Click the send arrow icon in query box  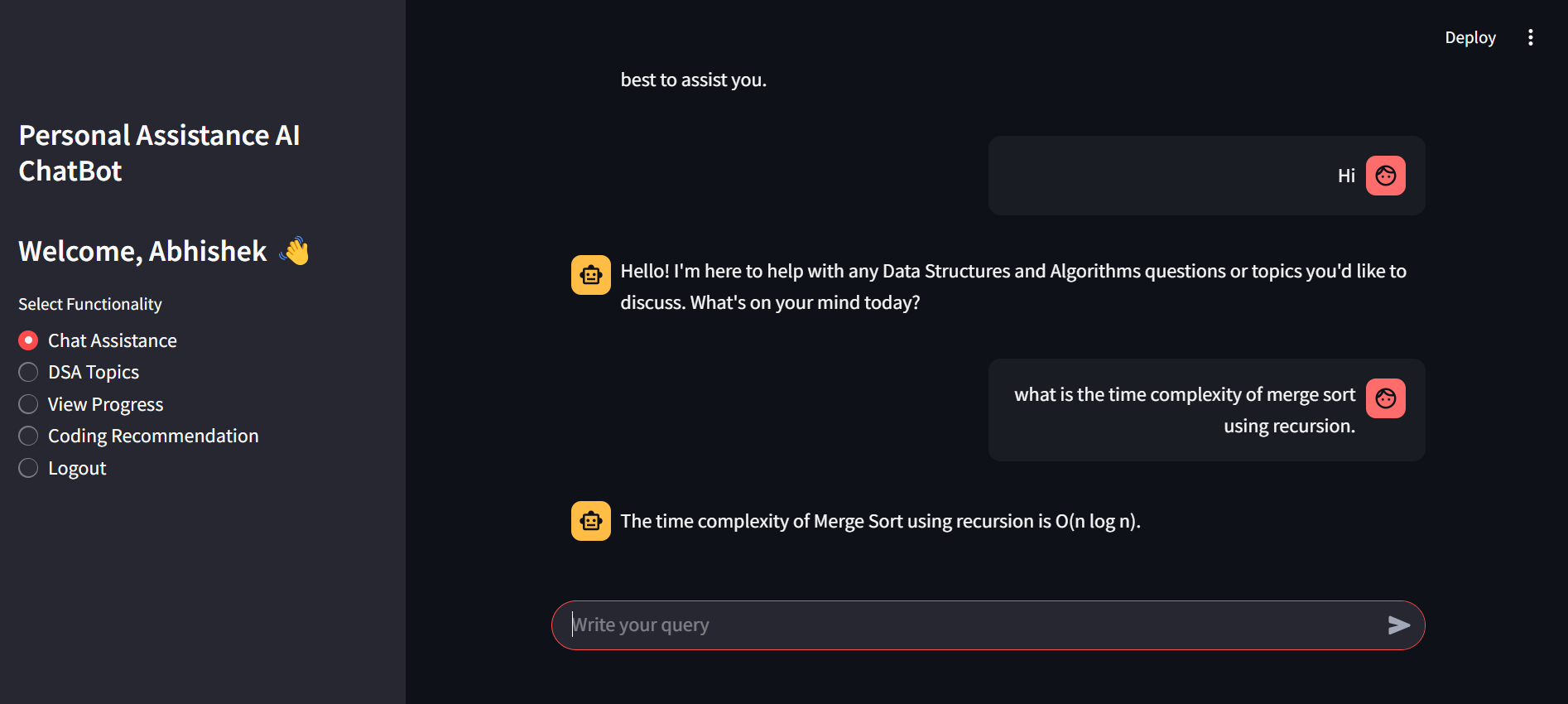[x=1398, y=625]
